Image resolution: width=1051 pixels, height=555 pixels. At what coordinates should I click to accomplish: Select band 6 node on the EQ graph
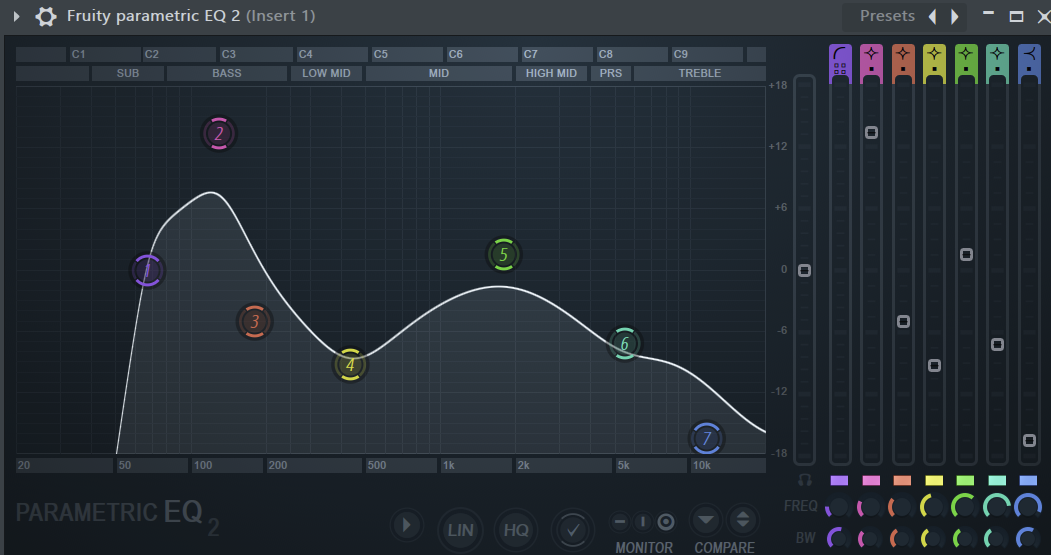tap(624, 344)
